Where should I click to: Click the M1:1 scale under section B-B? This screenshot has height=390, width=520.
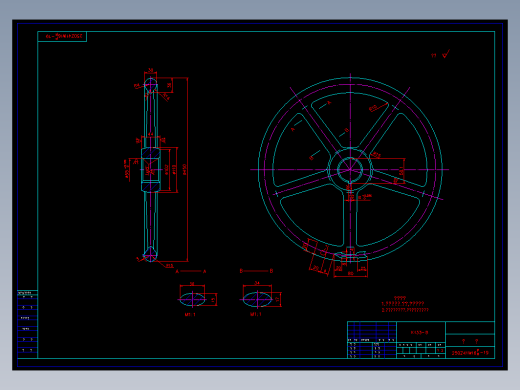256,314
